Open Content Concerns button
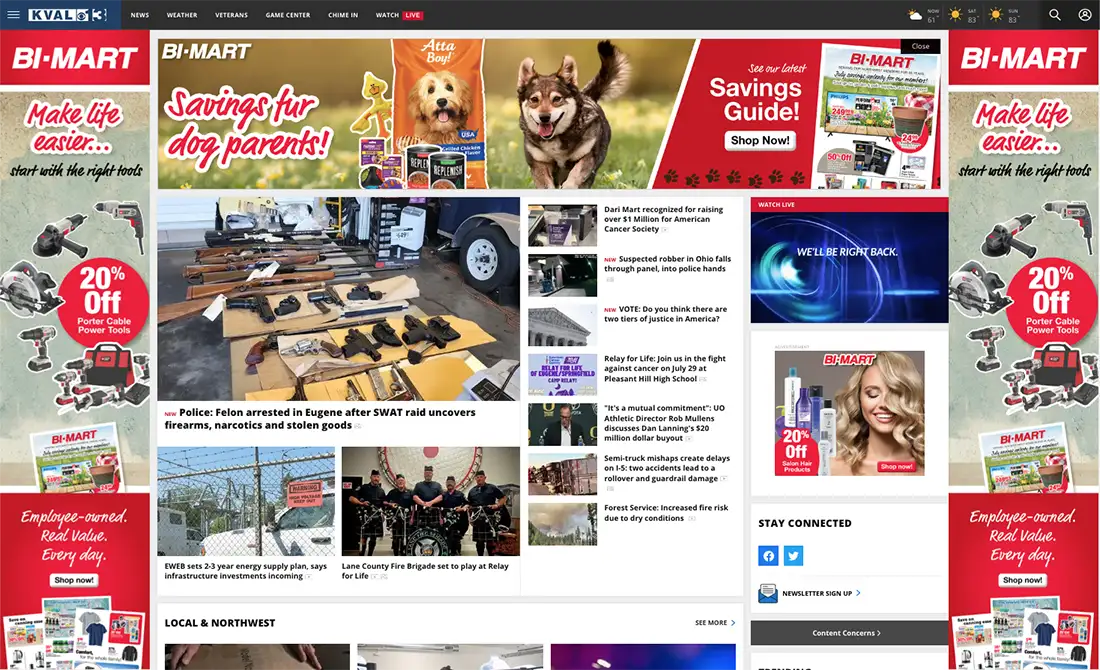The image size is (1100, 670). (x=849, y=633)
